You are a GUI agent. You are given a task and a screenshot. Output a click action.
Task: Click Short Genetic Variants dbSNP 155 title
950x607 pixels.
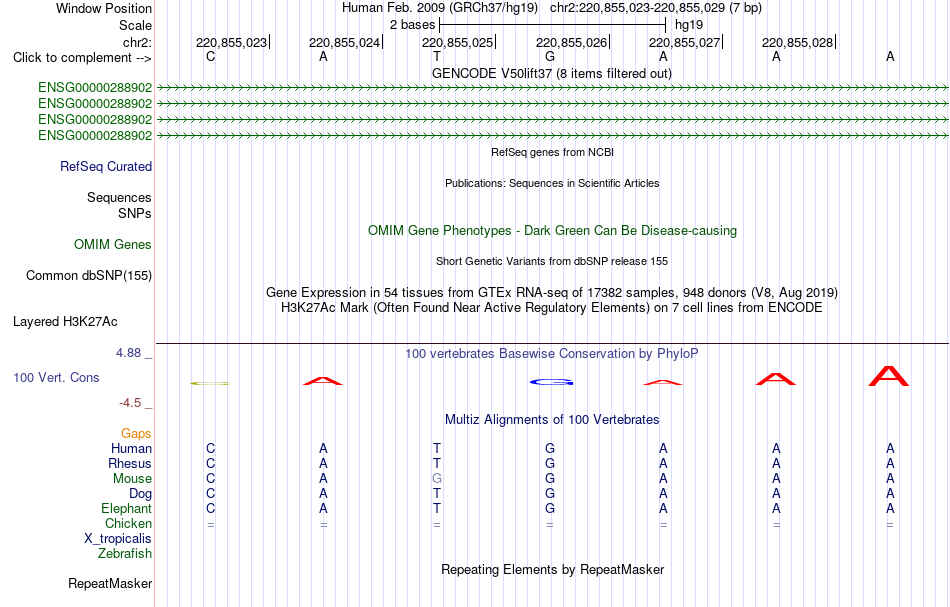tap(552, 261)
